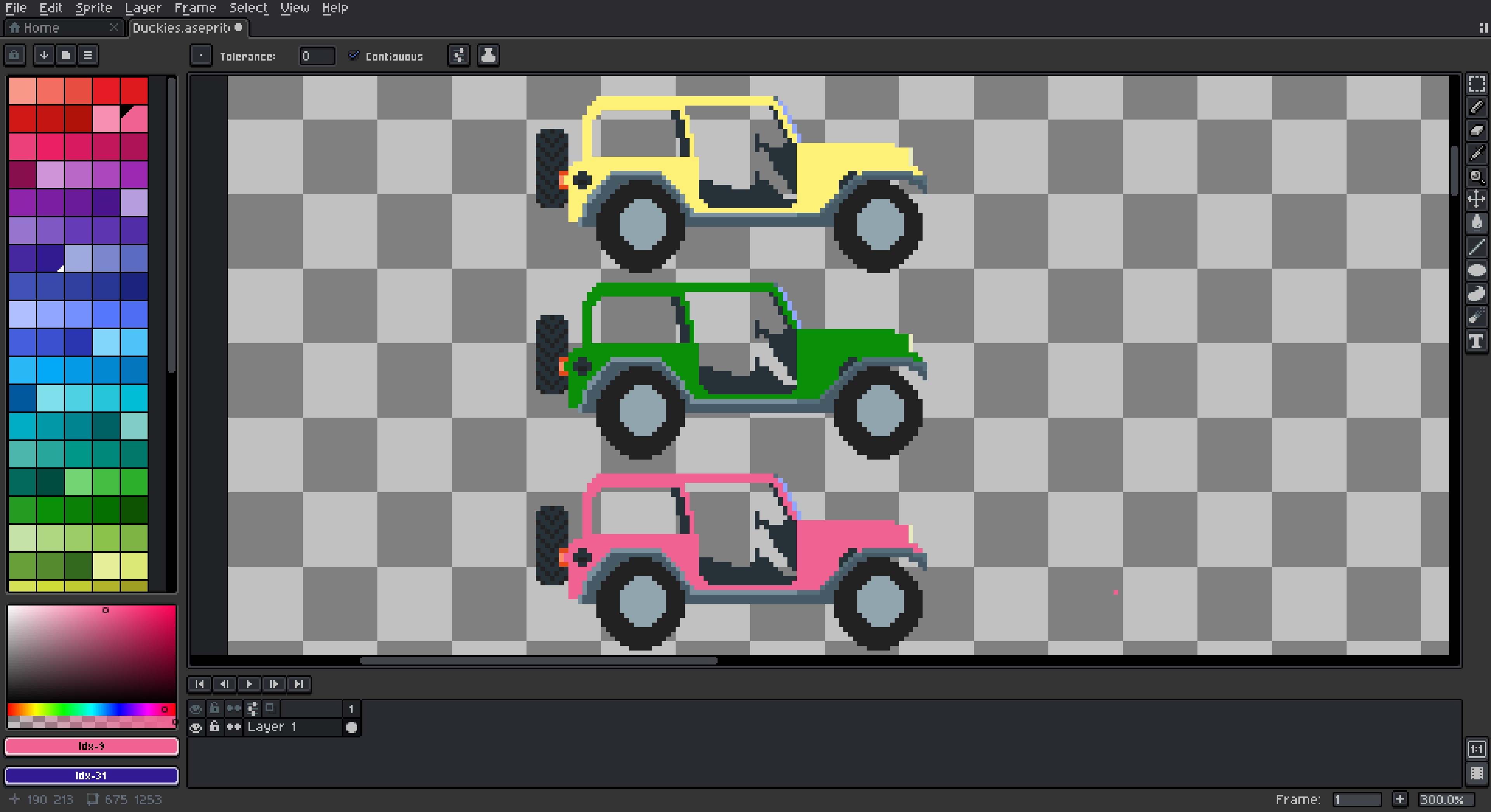This screenshot has height=812, width=1491.
Task: Select the Spray tool
Action: point(1477,317)
